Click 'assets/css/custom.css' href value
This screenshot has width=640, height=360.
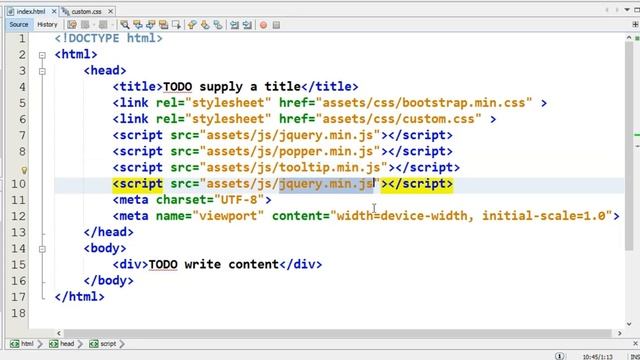(398, 119)
